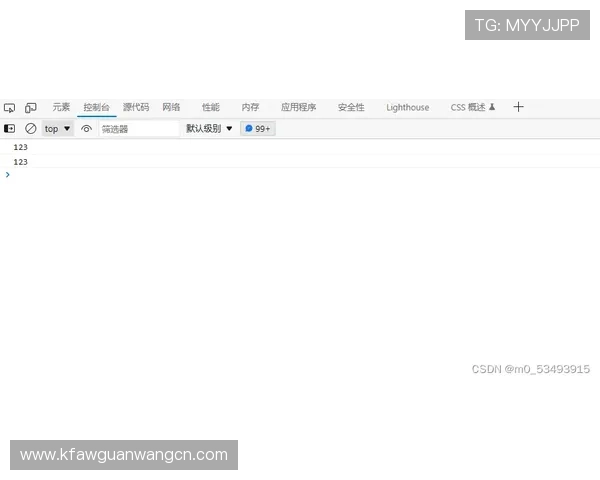This screenshot has width=600, height=480.
Task: Open the Lighthouse tab
Action: (x=408, y=107)
